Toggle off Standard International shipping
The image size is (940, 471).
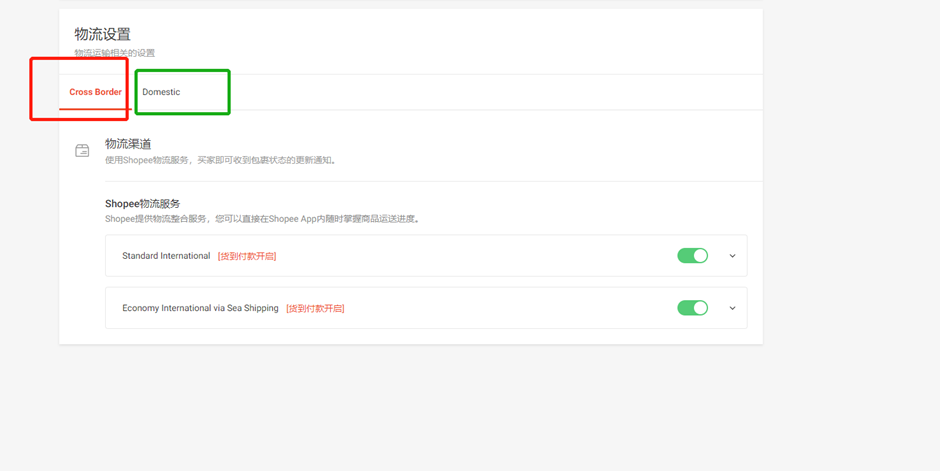pos(692,256)
